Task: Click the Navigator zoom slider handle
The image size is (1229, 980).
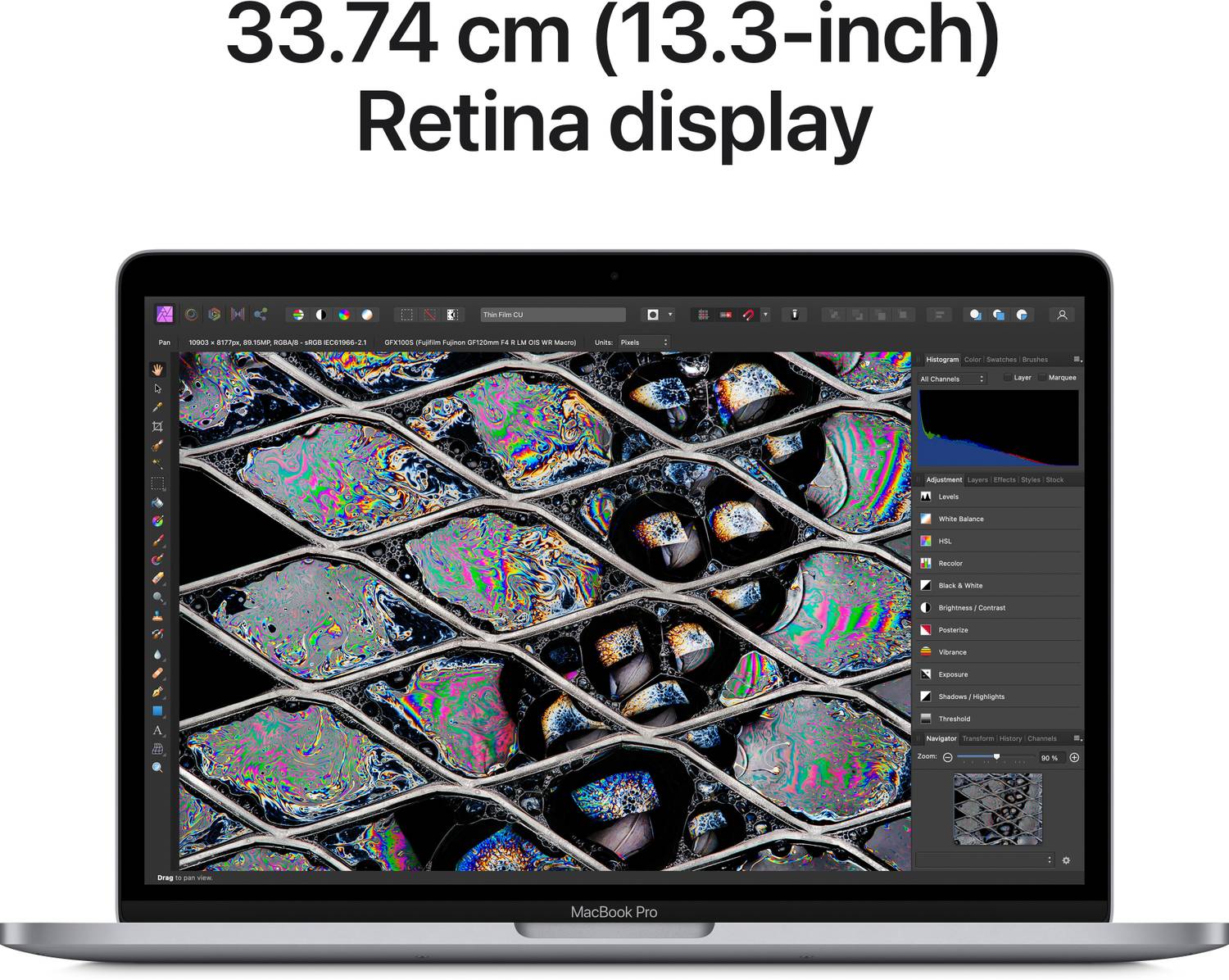Action: pyautogui.click(x=996, y=757)
